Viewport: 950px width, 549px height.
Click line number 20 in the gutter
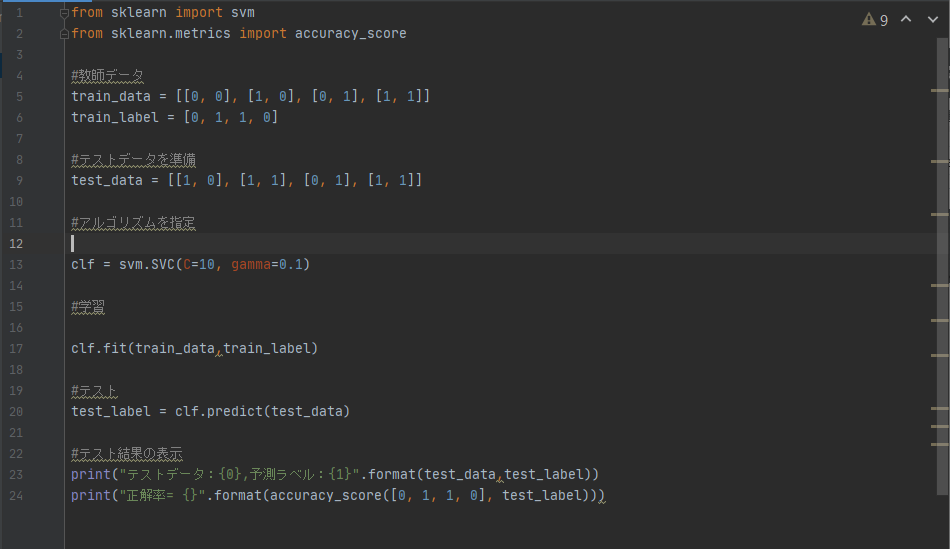[16, 411]
